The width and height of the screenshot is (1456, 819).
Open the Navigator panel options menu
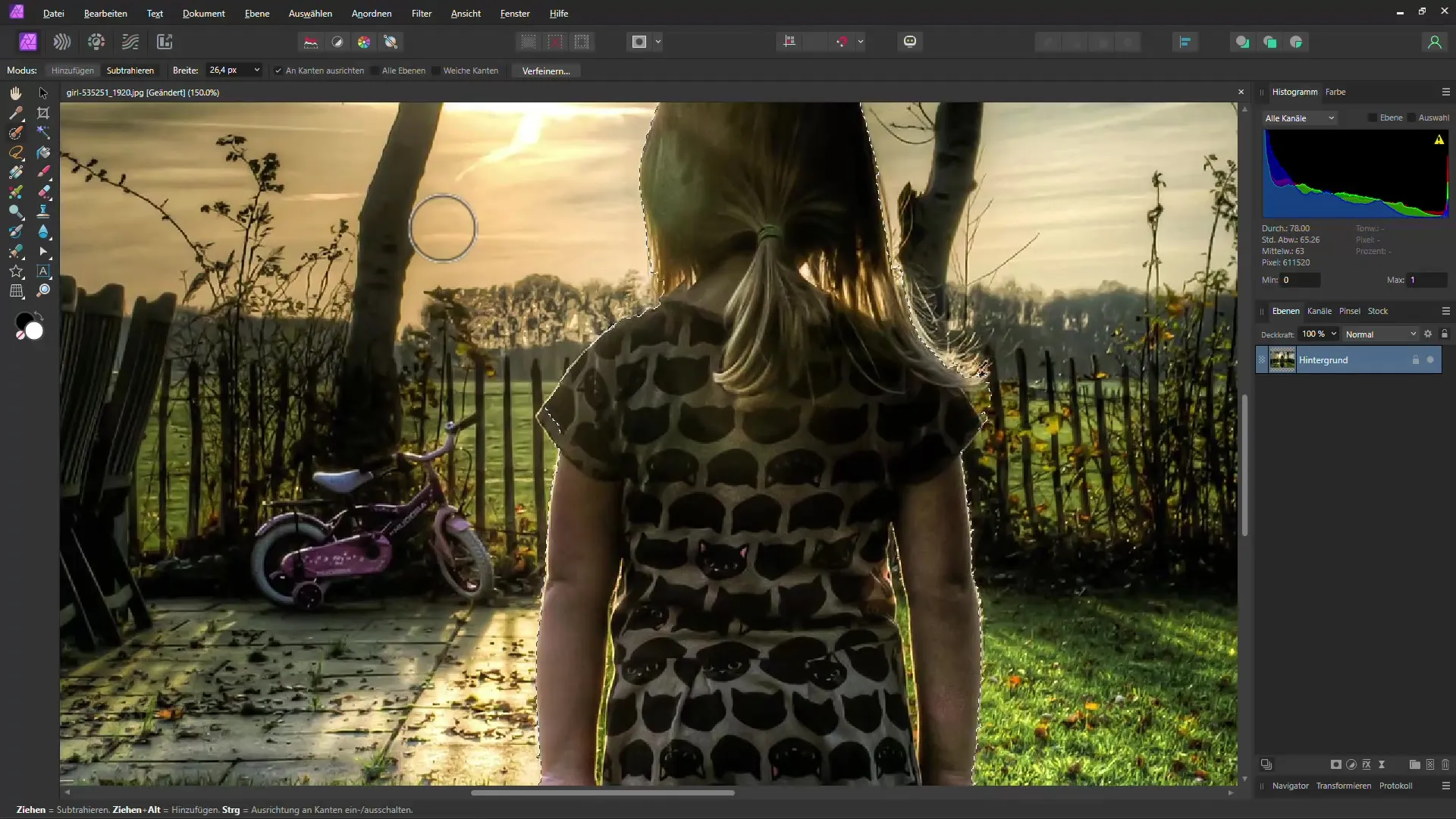click(1445, 786)
